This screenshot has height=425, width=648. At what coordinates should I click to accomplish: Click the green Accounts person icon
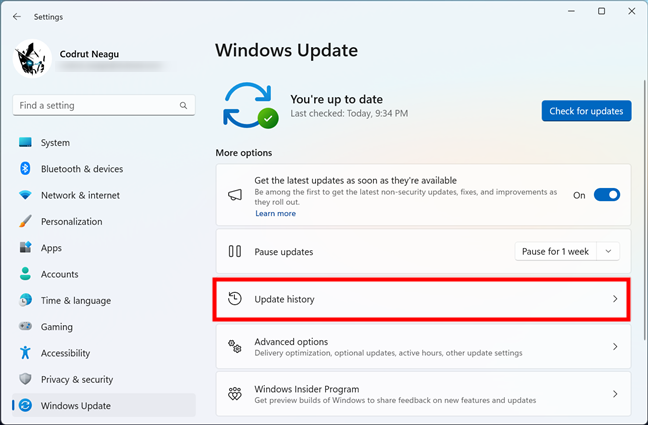(25, 274)
